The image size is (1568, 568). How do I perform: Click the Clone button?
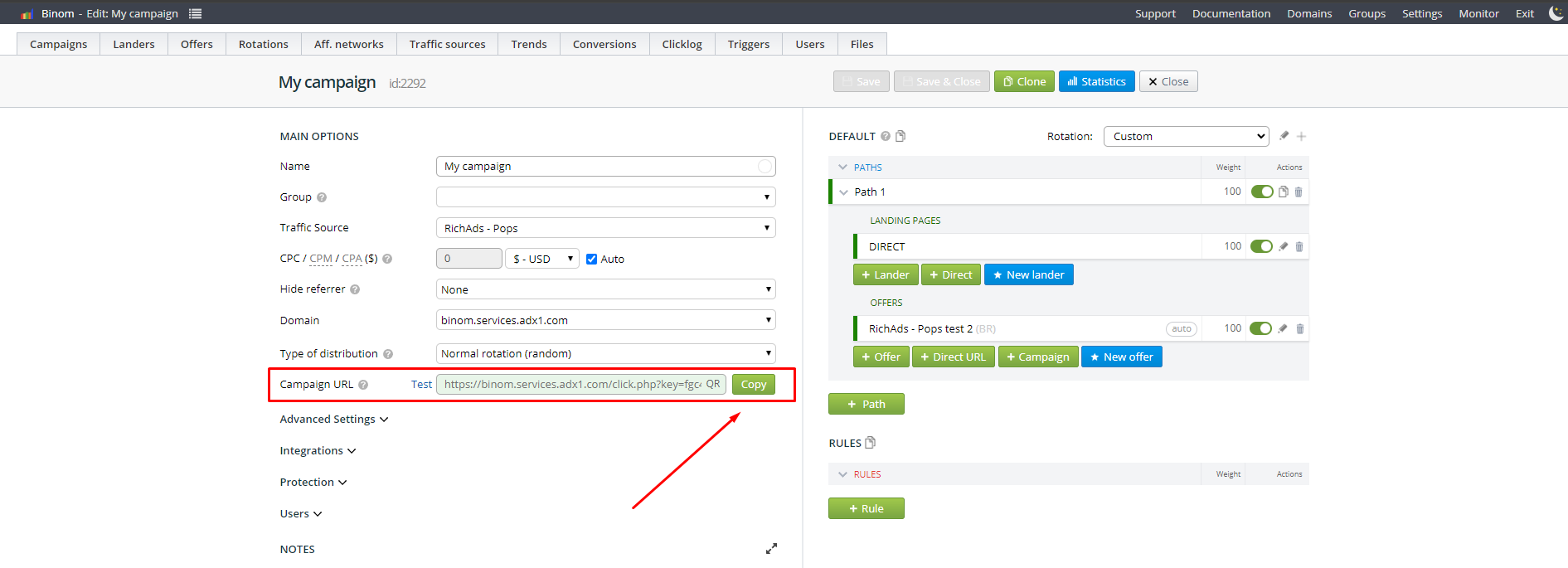1024,81
